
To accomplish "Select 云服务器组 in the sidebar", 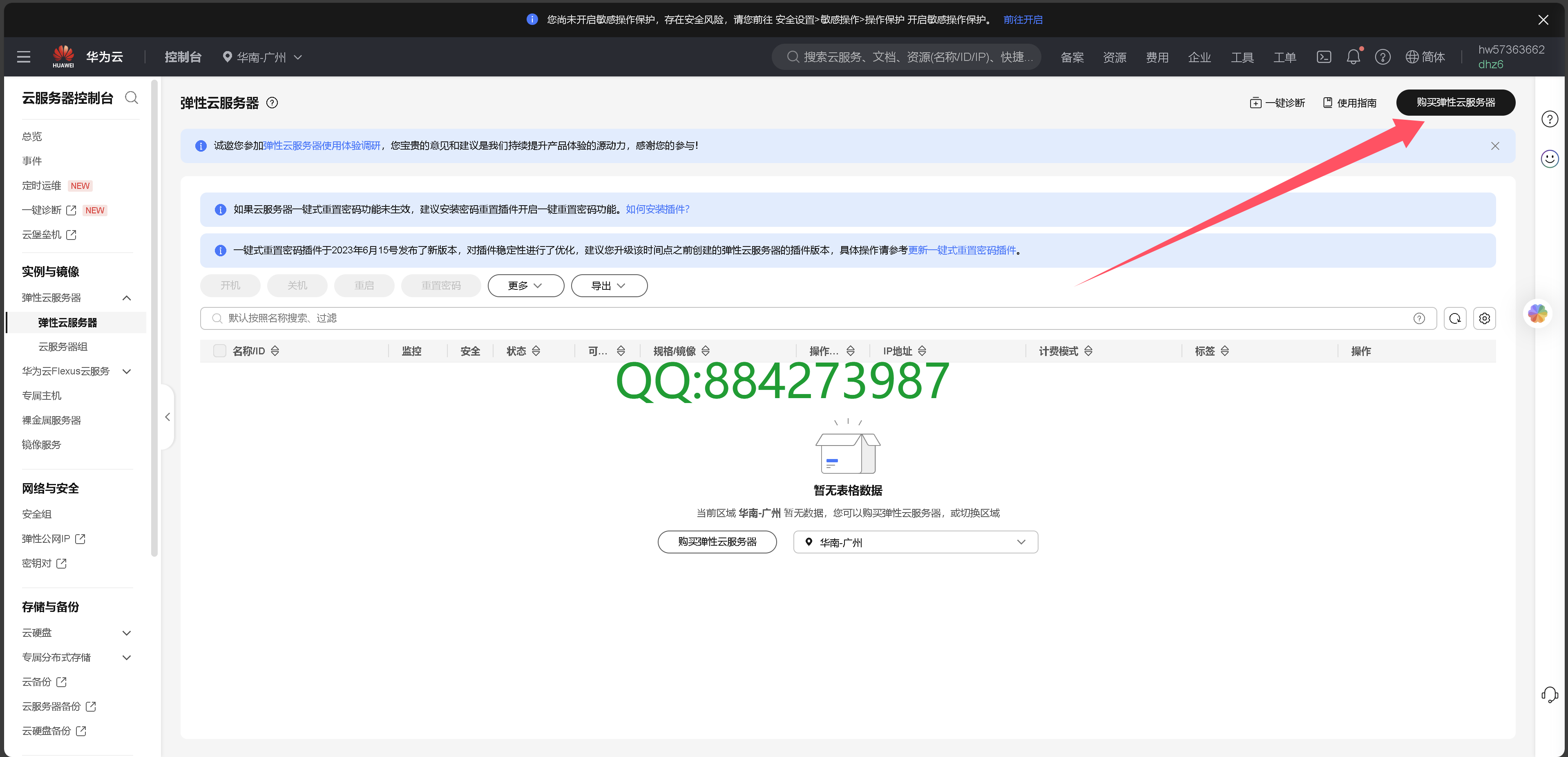I will point(63,347).
